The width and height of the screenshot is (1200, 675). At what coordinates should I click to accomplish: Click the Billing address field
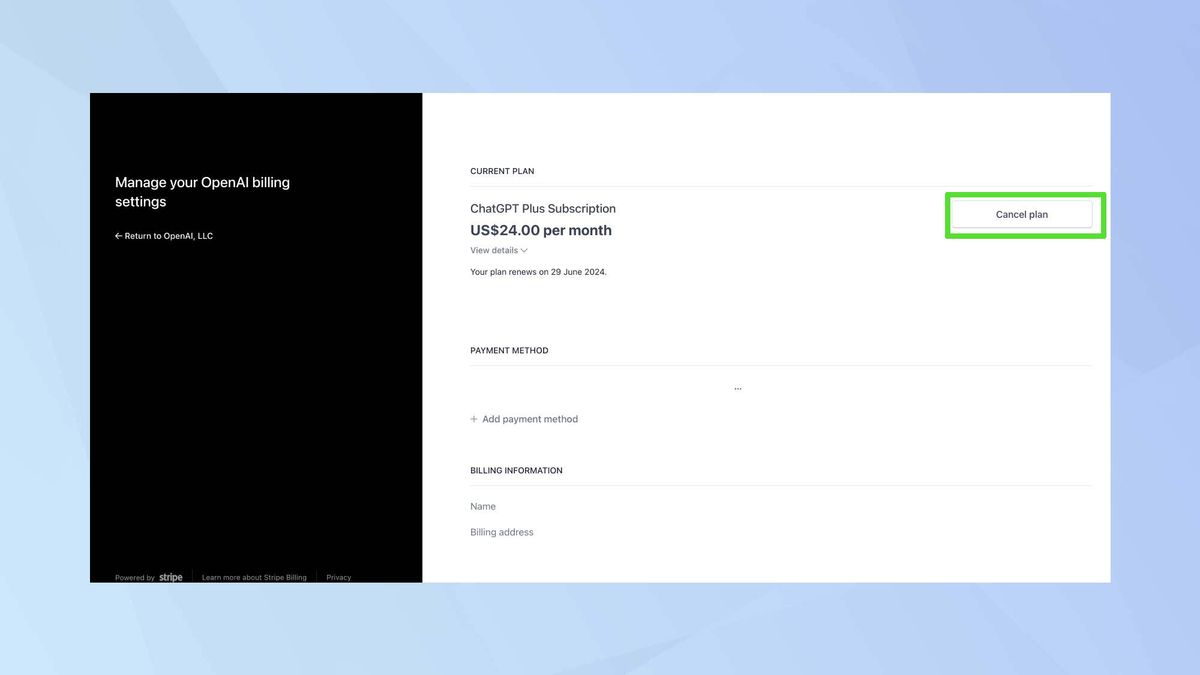point(501,531)
